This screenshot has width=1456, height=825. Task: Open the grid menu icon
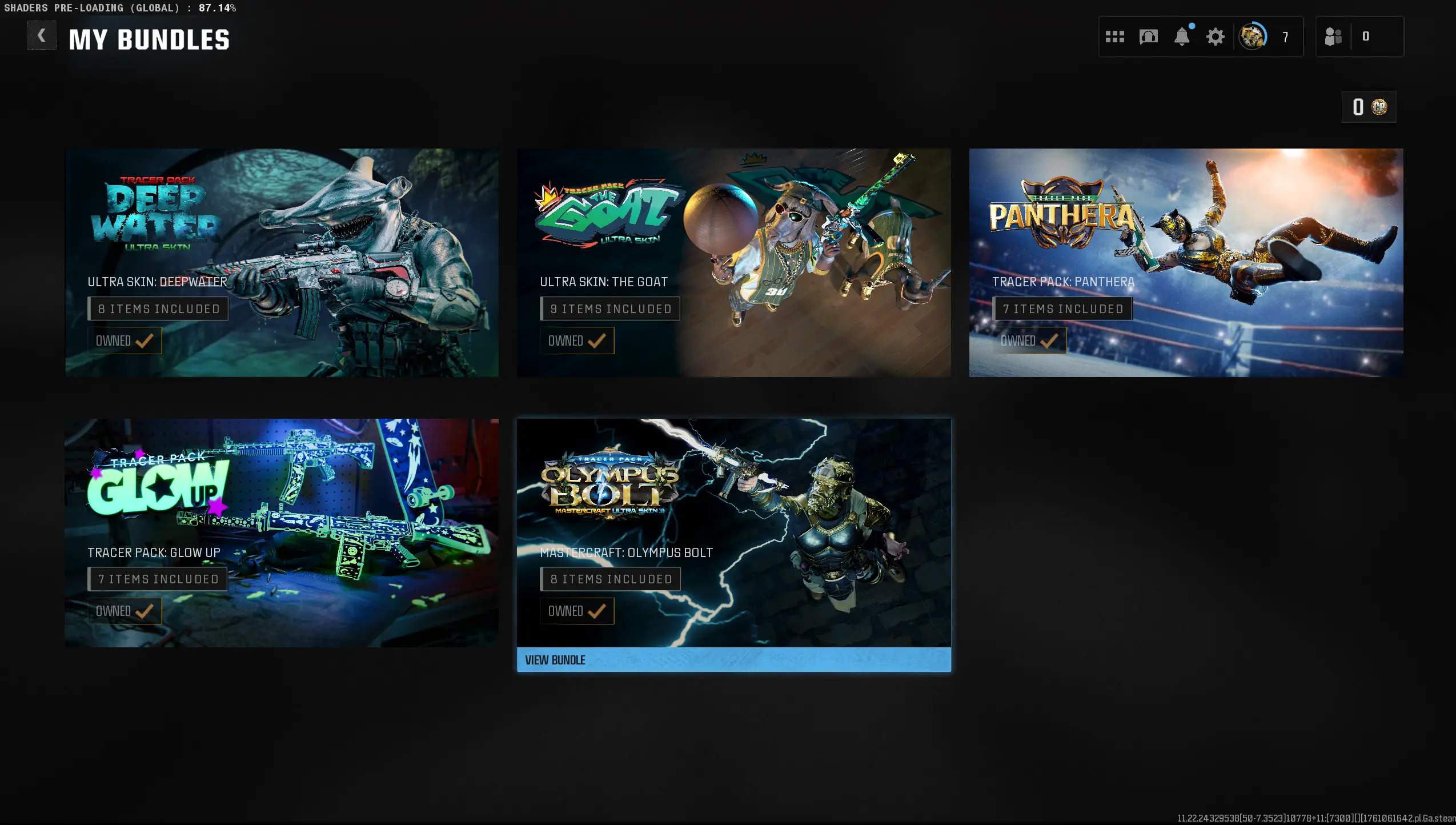(1114, 37)
